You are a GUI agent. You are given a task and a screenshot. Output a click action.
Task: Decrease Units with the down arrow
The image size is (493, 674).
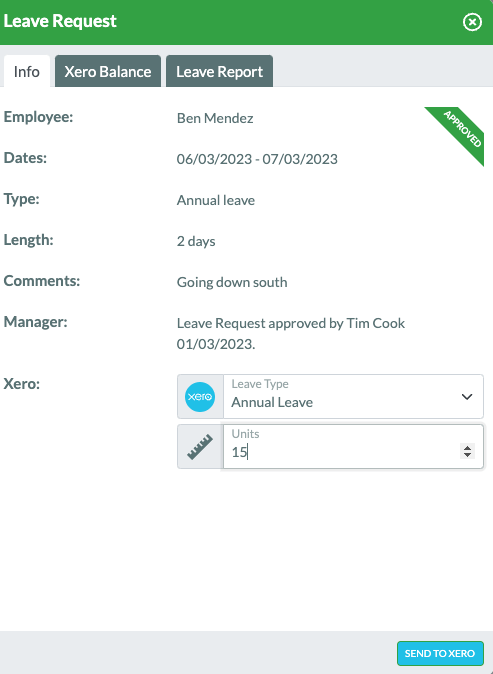pos(467,455)
